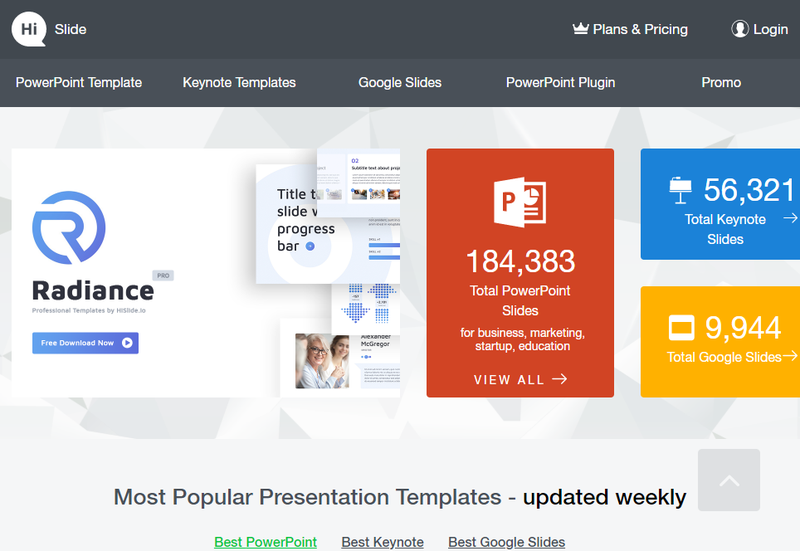Click the arrow icon after VIEW ALL
Image resolution: width=800 pixels, height=551 pixels.
coord(560,379)
